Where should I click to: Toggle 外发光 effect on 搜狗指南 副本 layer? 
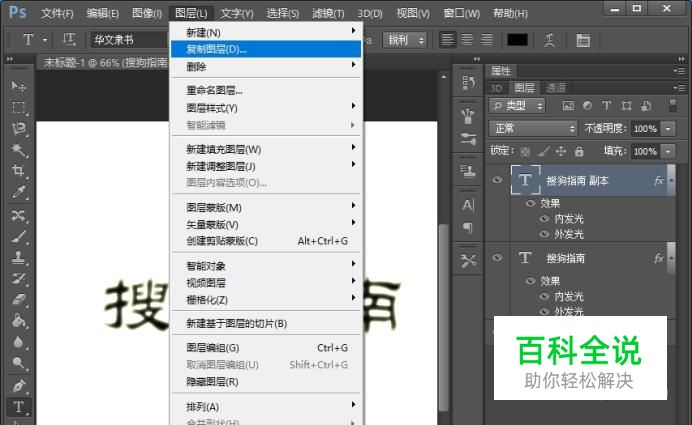click(545, 234)
